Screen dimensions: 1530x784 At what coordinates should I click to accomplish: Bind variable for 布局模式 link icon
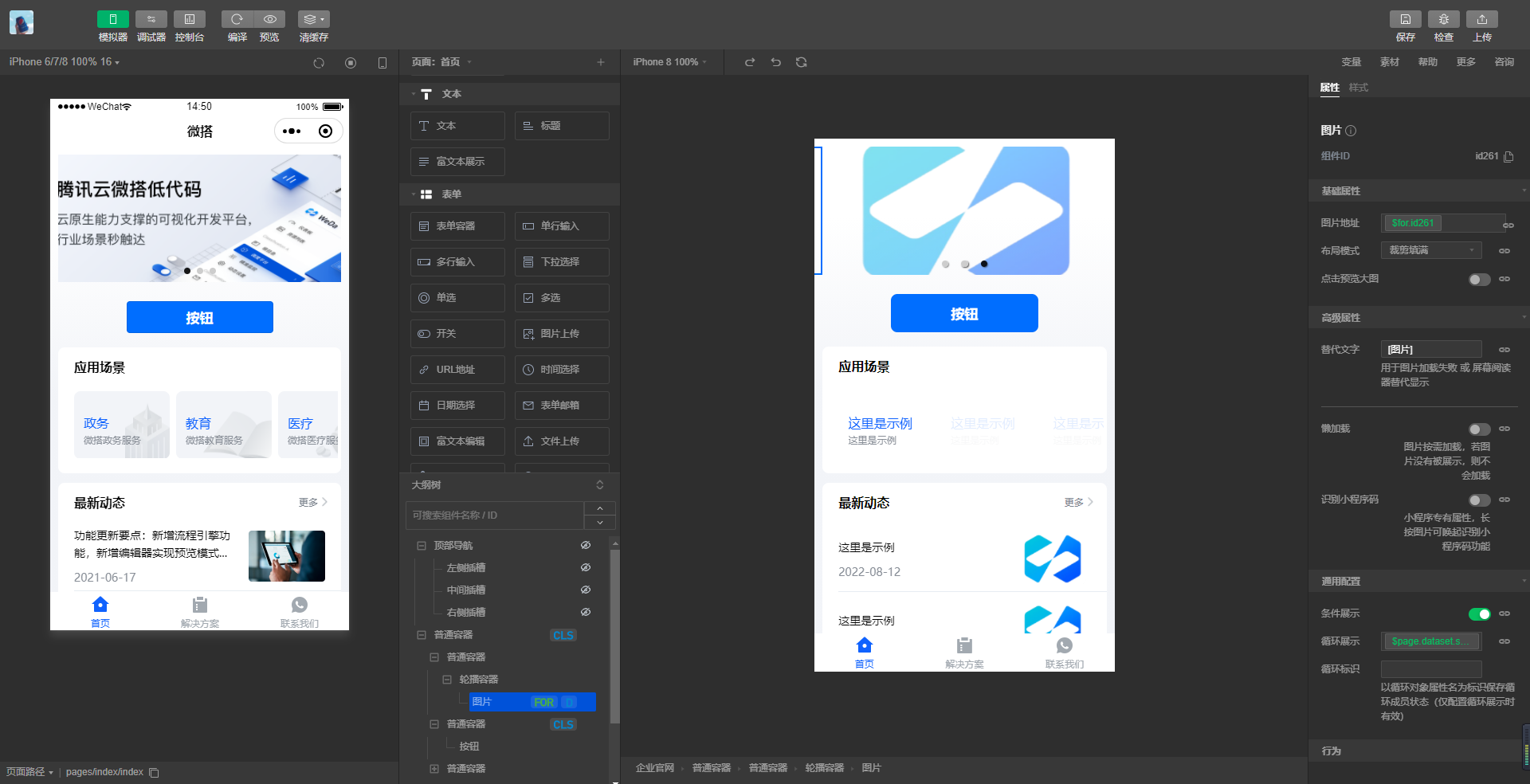1504,251
